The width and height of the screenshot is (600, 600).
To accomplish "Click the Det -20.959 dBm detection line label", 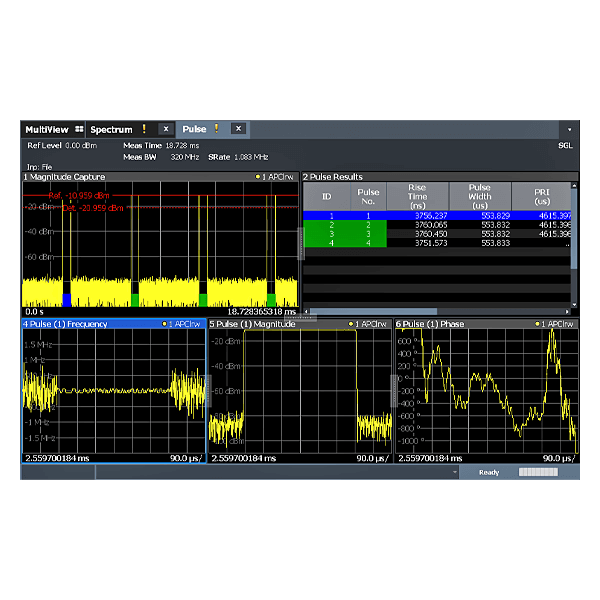I will click(x=93, y=208).
